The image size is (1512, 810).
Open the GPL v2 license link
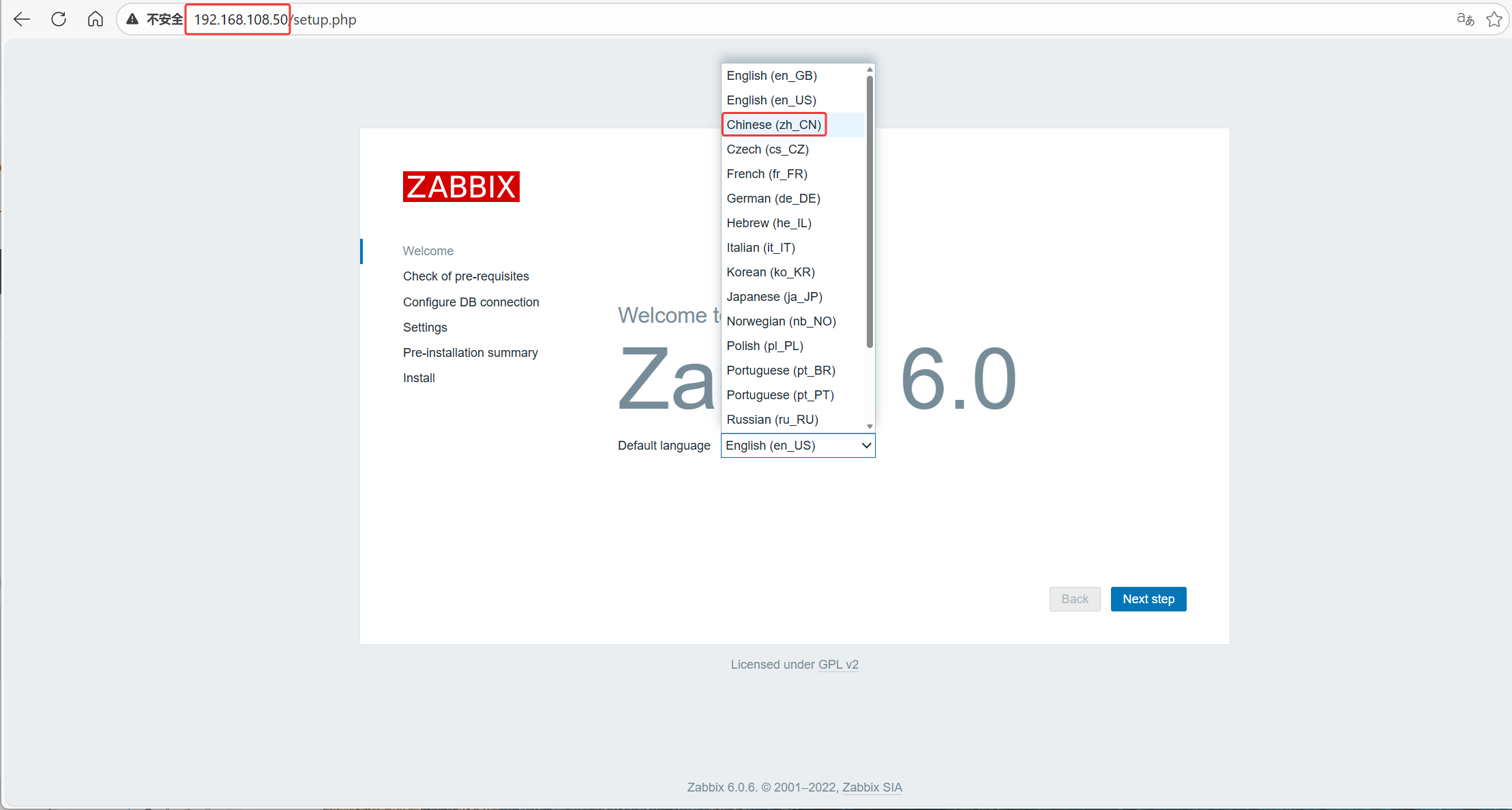(838, 665)
